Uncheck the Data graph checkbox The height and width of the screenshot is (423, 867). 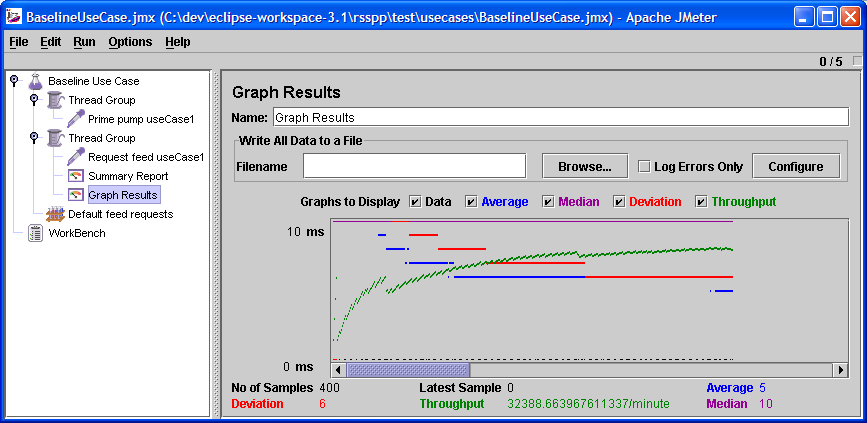pos(415,202)
